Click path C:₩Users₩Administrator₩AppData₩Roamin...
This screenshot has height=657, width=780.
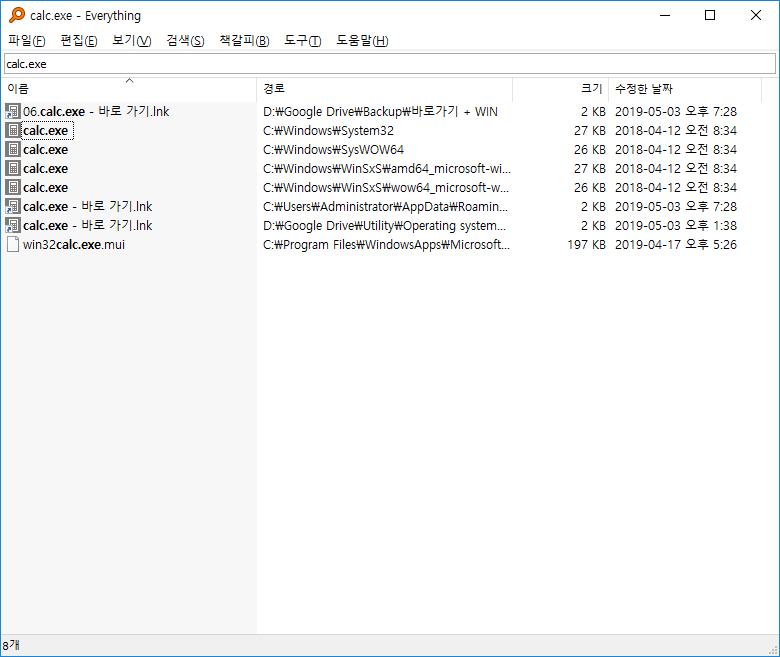[x=385, y=206]
